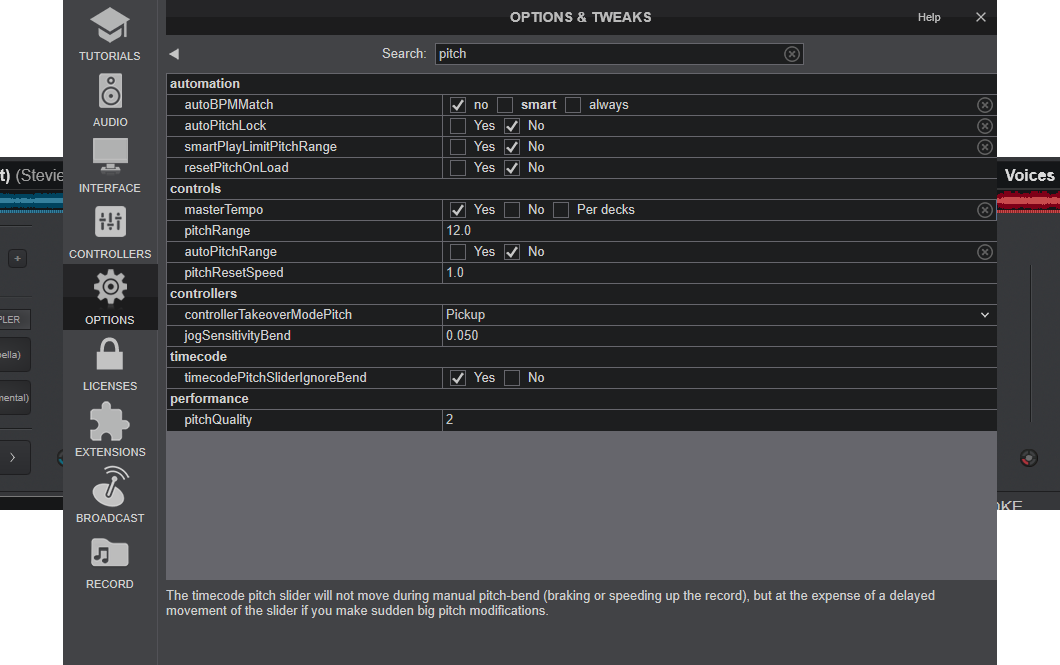Screen dimensions: 1060x665
Task: Set masterTempo to Per decks
Action: (x=561, y=210)
